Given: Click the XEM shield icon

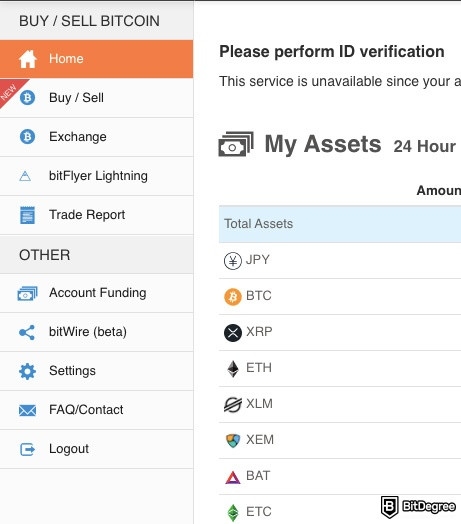Looking at the screenshot, I should click(233, 440).
